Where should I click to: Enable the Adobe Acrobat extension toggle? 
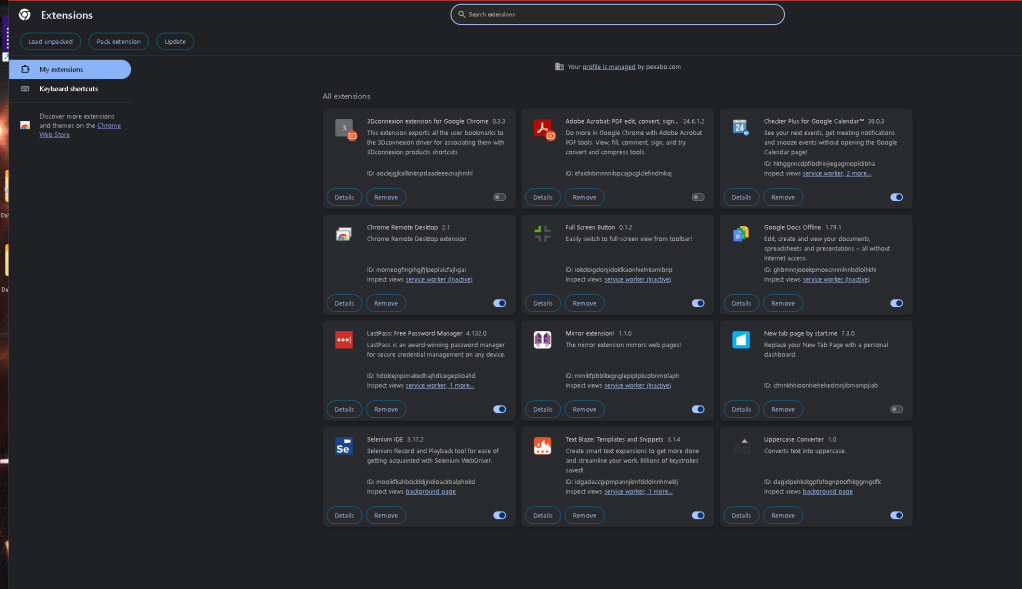[698, 197]
